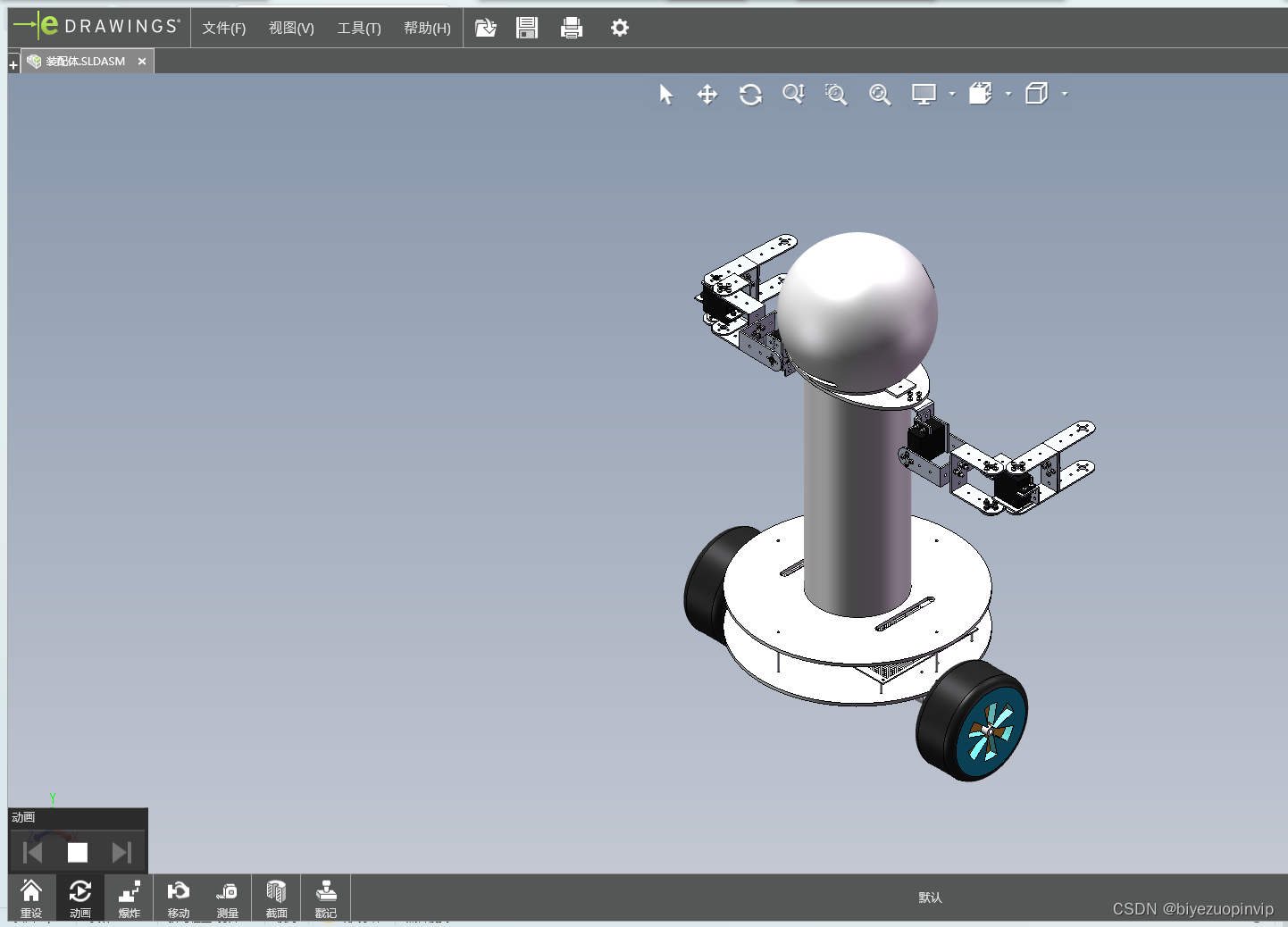Viewport: 1288px width, 927px height.
Task: Activate the zoom to area tool
Action: click(x=836, y=94)
